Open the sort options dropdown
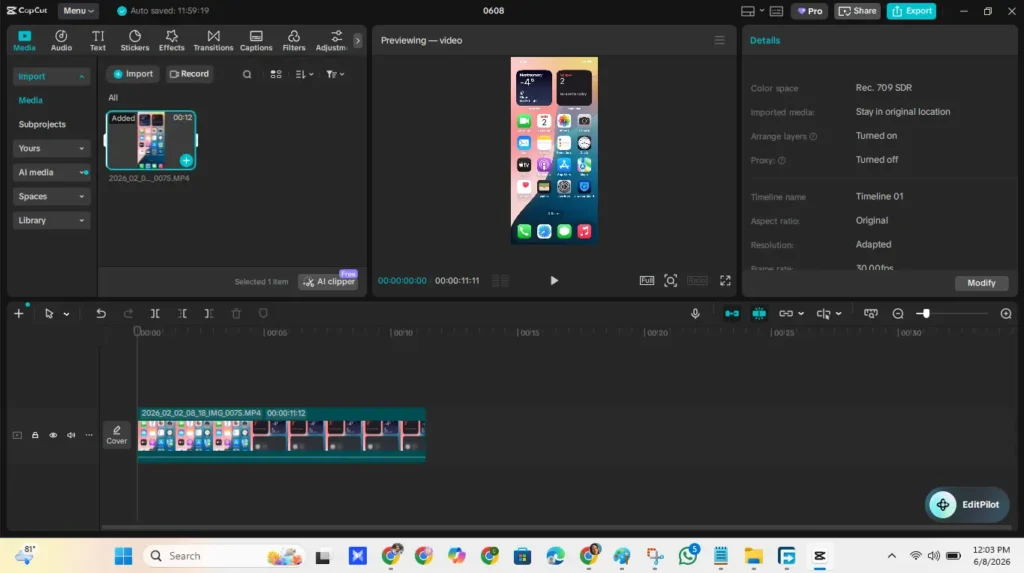1024x573 pixels. pyautogui.click(x=304, y=74)
